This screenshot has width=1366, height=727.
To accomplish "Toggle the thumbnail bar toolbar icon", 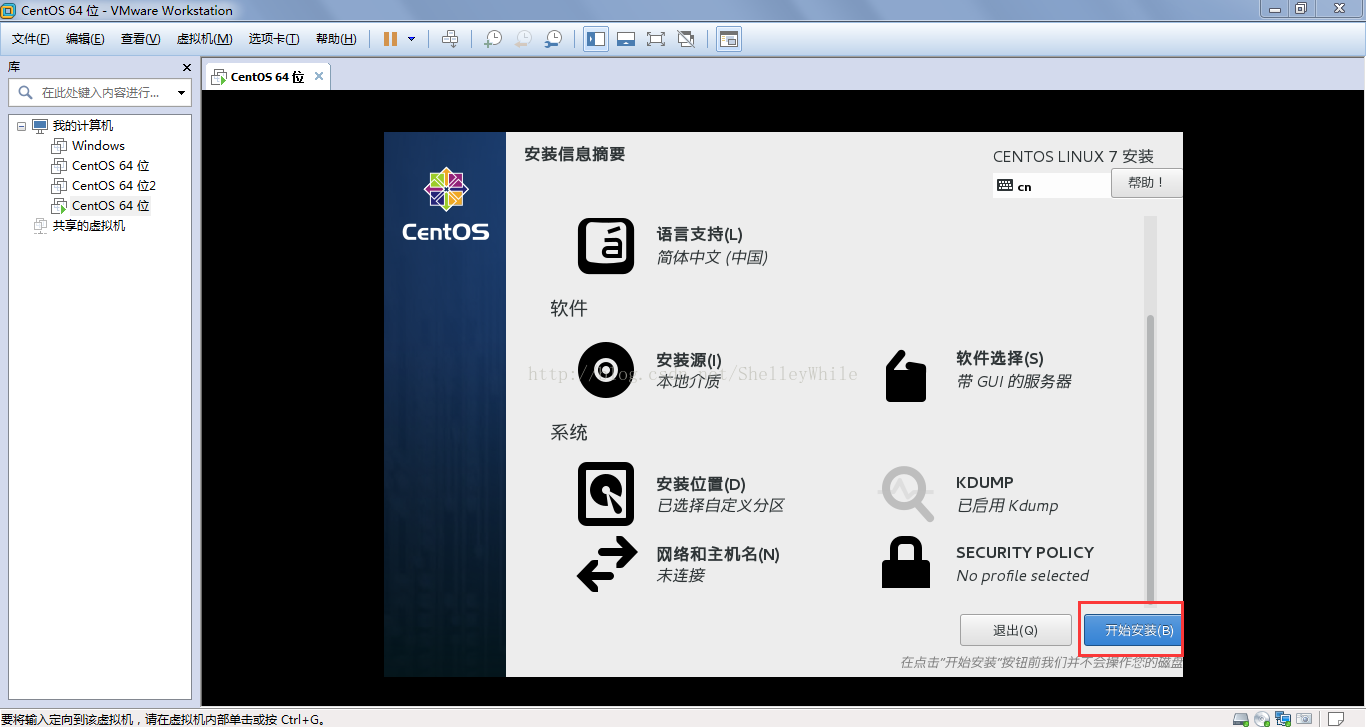I will click(626, 39).
